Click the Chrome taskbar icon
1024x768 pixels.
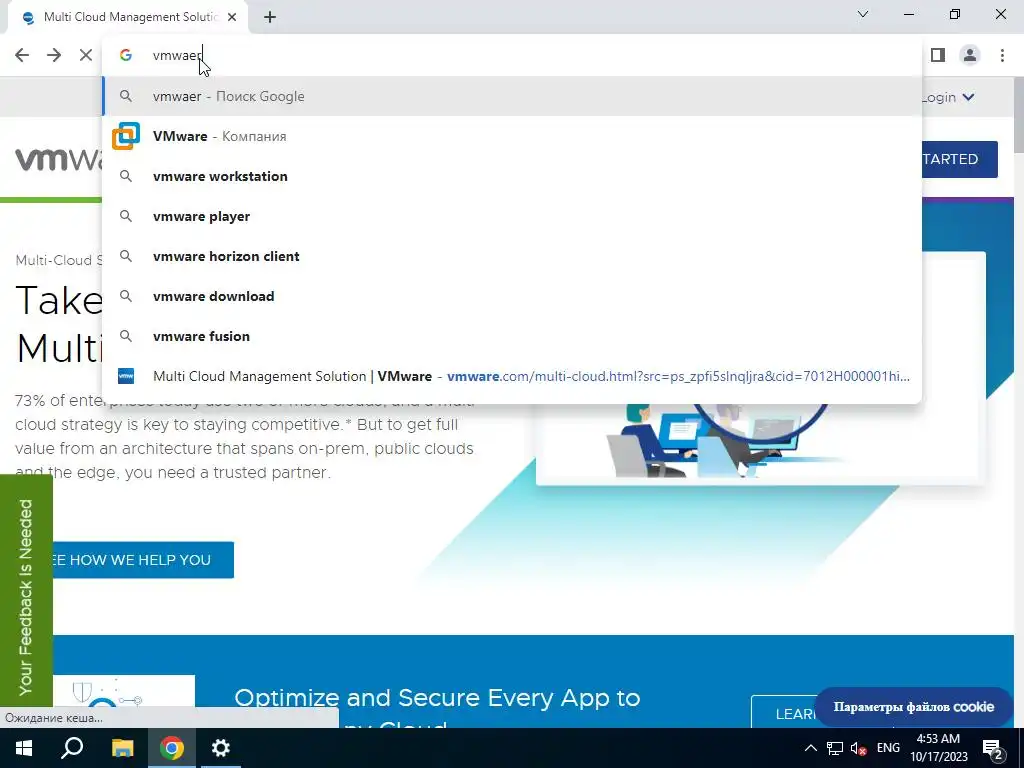172,748
